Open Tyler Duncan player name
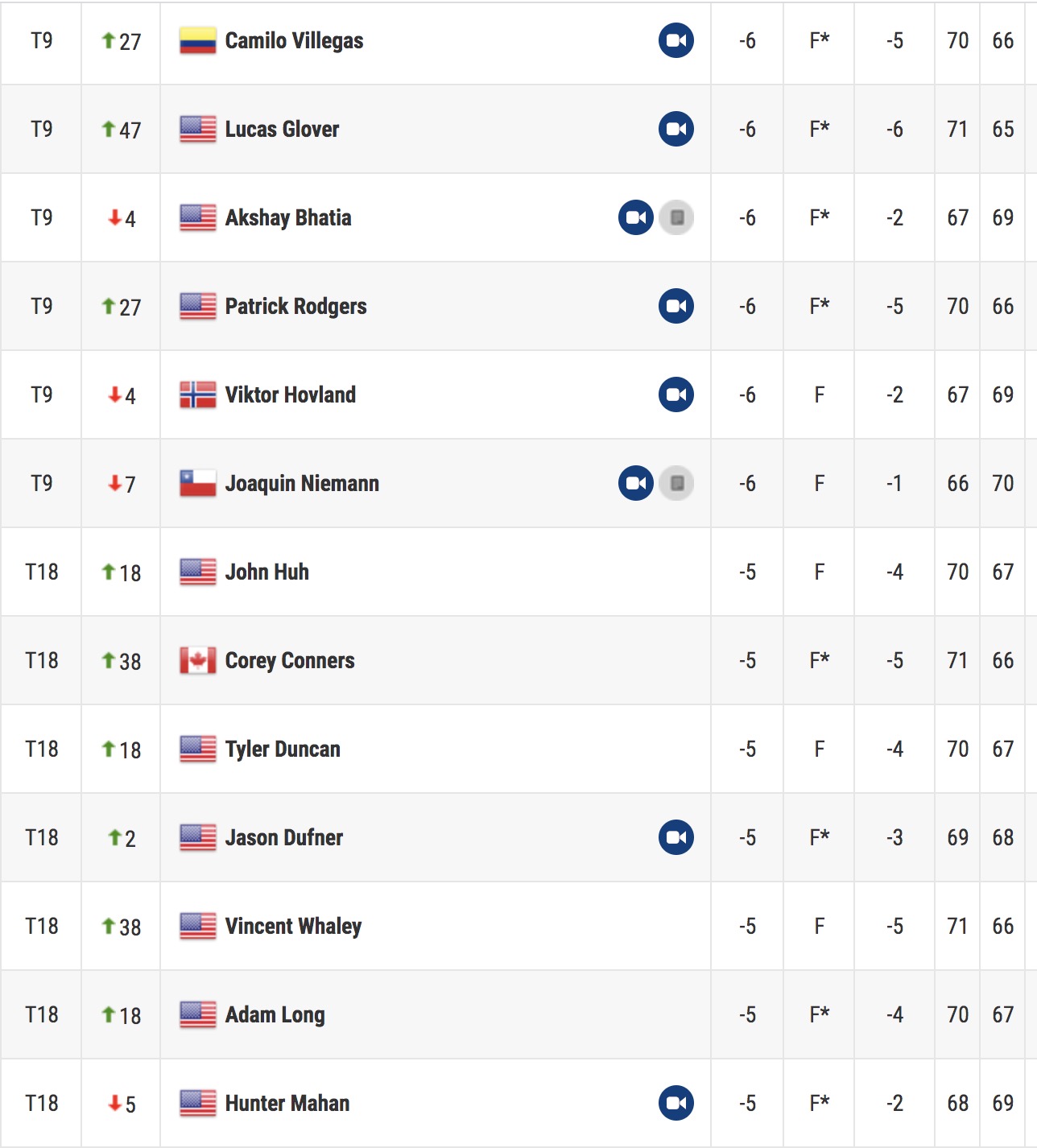This screenshot has width=1037, height=1148. click(283, 749)
